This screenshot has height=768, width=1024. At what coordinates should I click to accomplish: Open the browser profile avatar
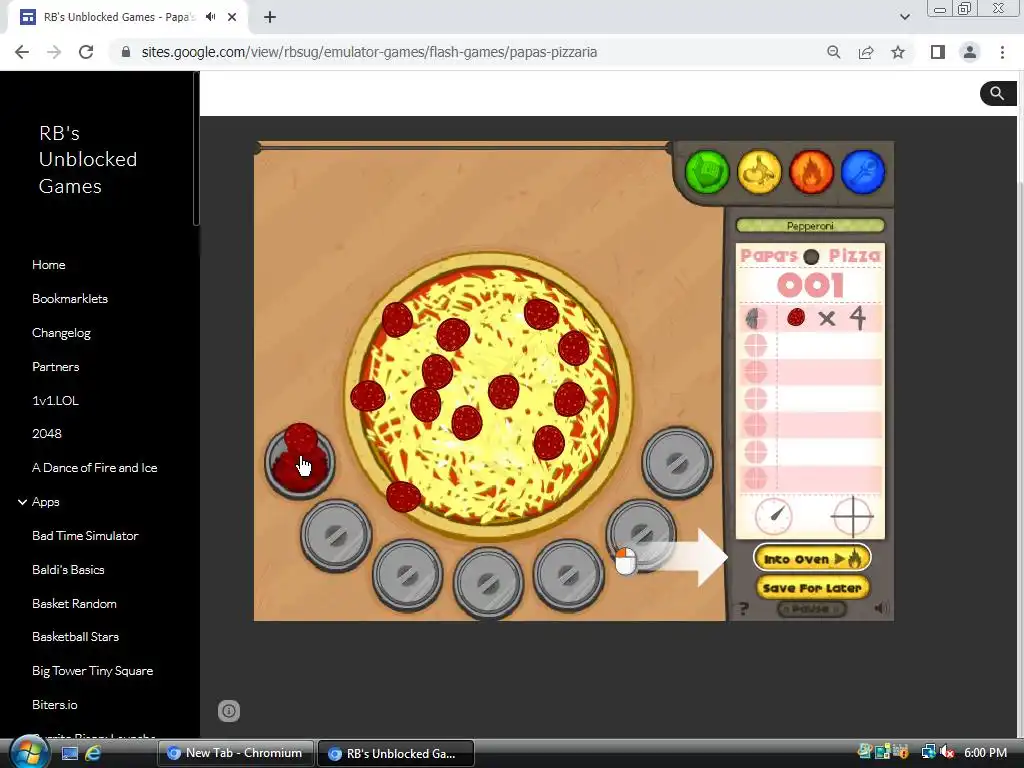pyautogui.click(x=970, y=52)
